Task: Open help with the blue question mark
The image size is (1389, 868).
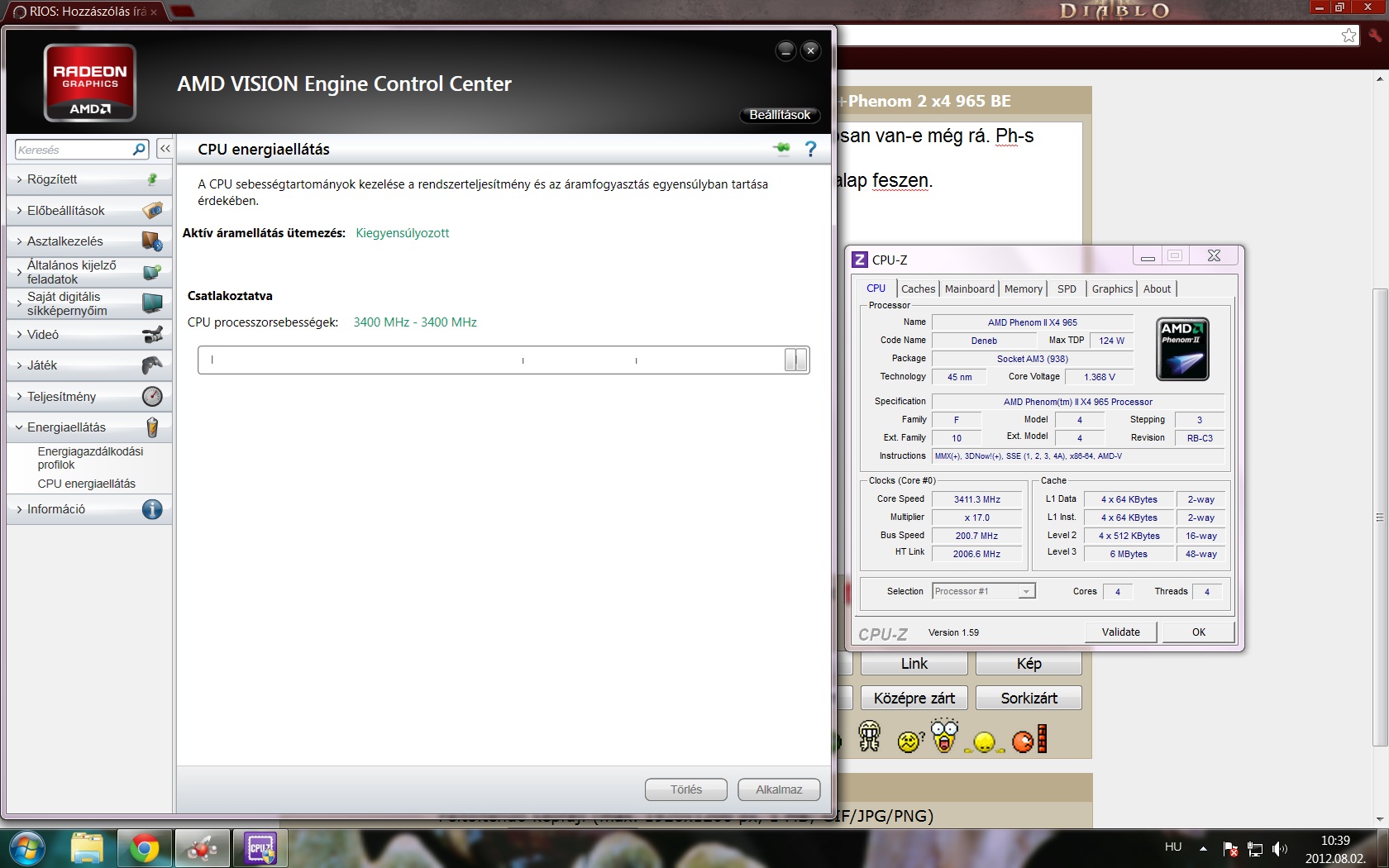Action: pyautogui.click(x=811, y=149)
